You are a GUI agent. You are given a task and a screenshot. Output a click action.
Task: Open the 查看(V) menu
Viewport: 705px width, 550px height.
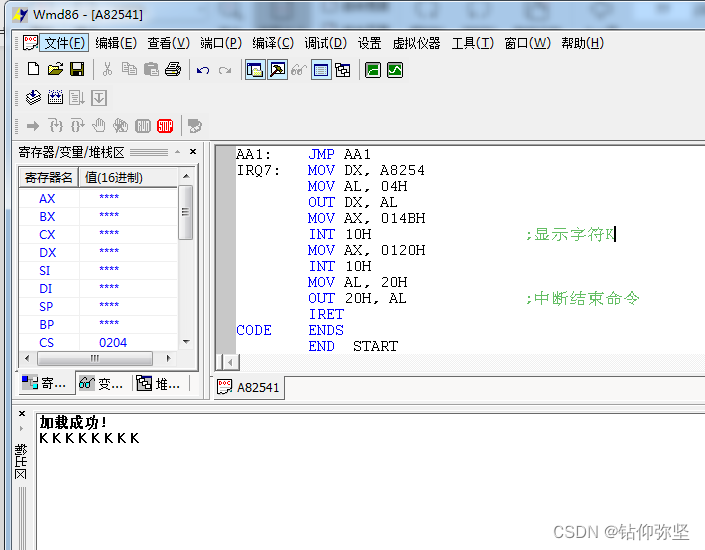(169, 43)
